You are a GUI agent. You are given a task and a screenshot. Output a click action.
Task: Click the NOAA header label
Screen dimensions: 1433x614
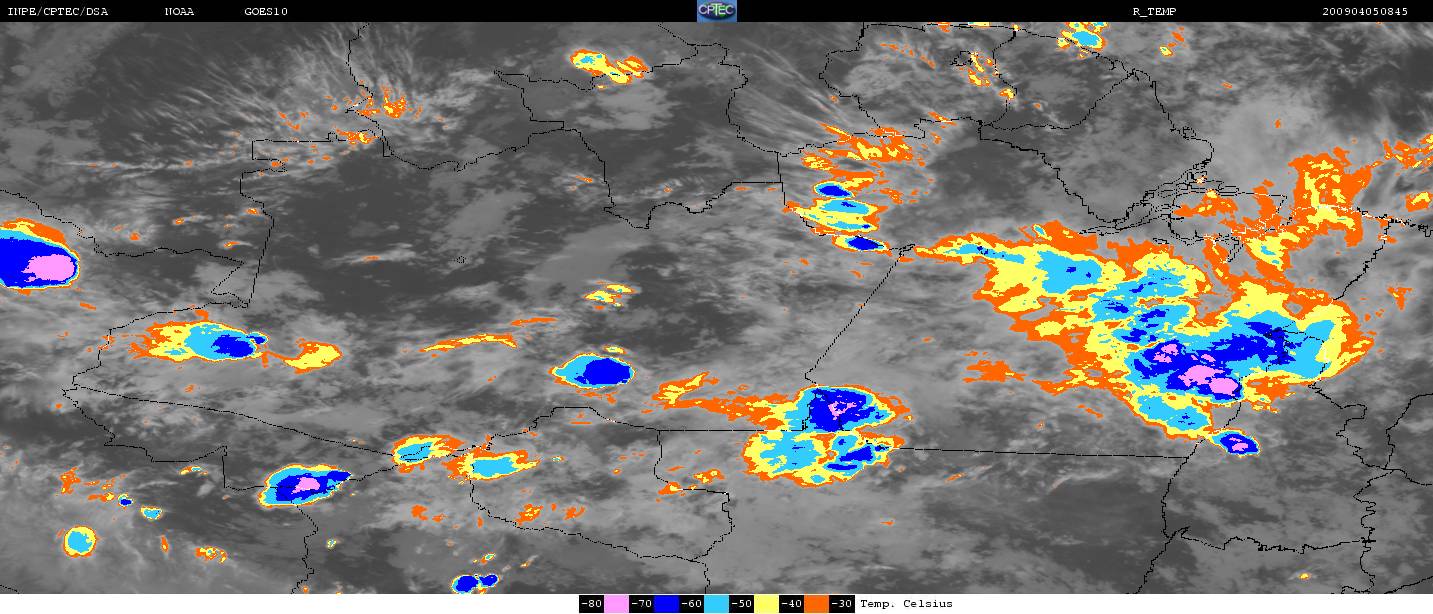(x=180, y=12)
